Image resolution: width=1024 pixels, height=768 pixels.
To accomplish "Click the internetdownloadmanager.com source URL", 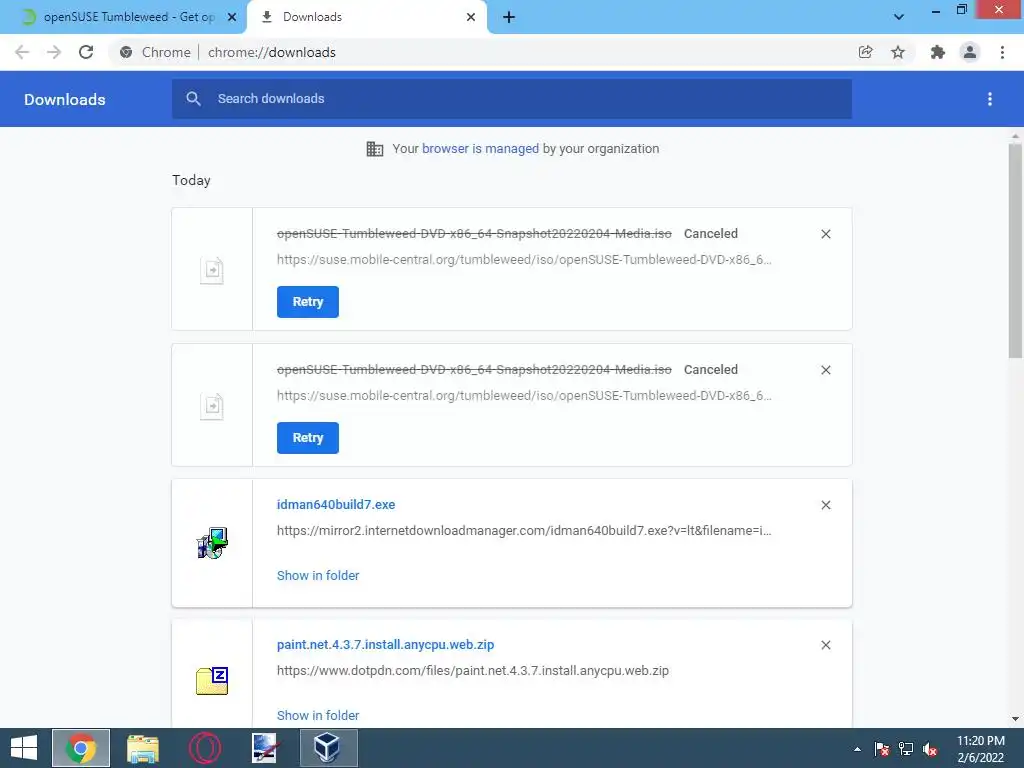I will (524, 530).
